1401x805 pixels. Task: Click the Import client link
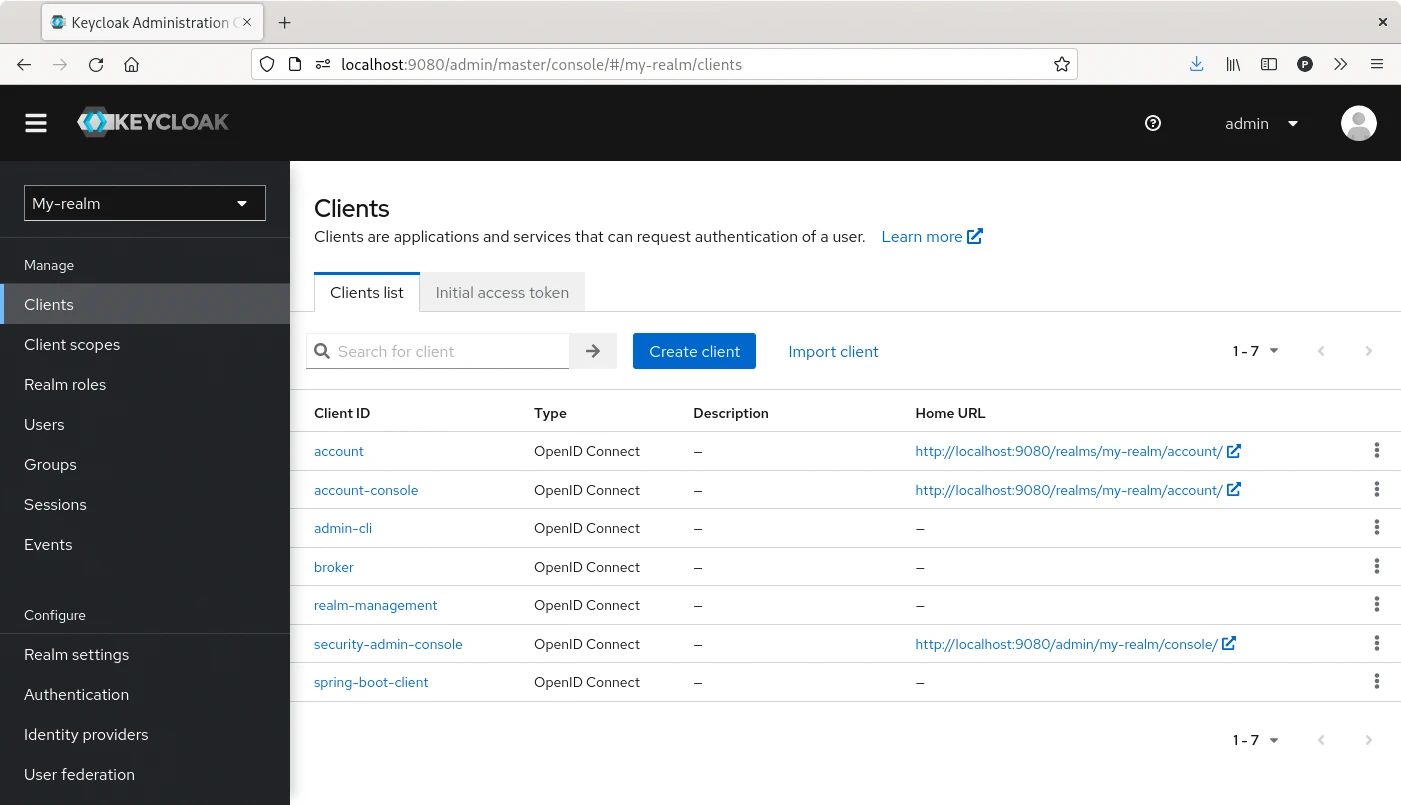[833, 351]
